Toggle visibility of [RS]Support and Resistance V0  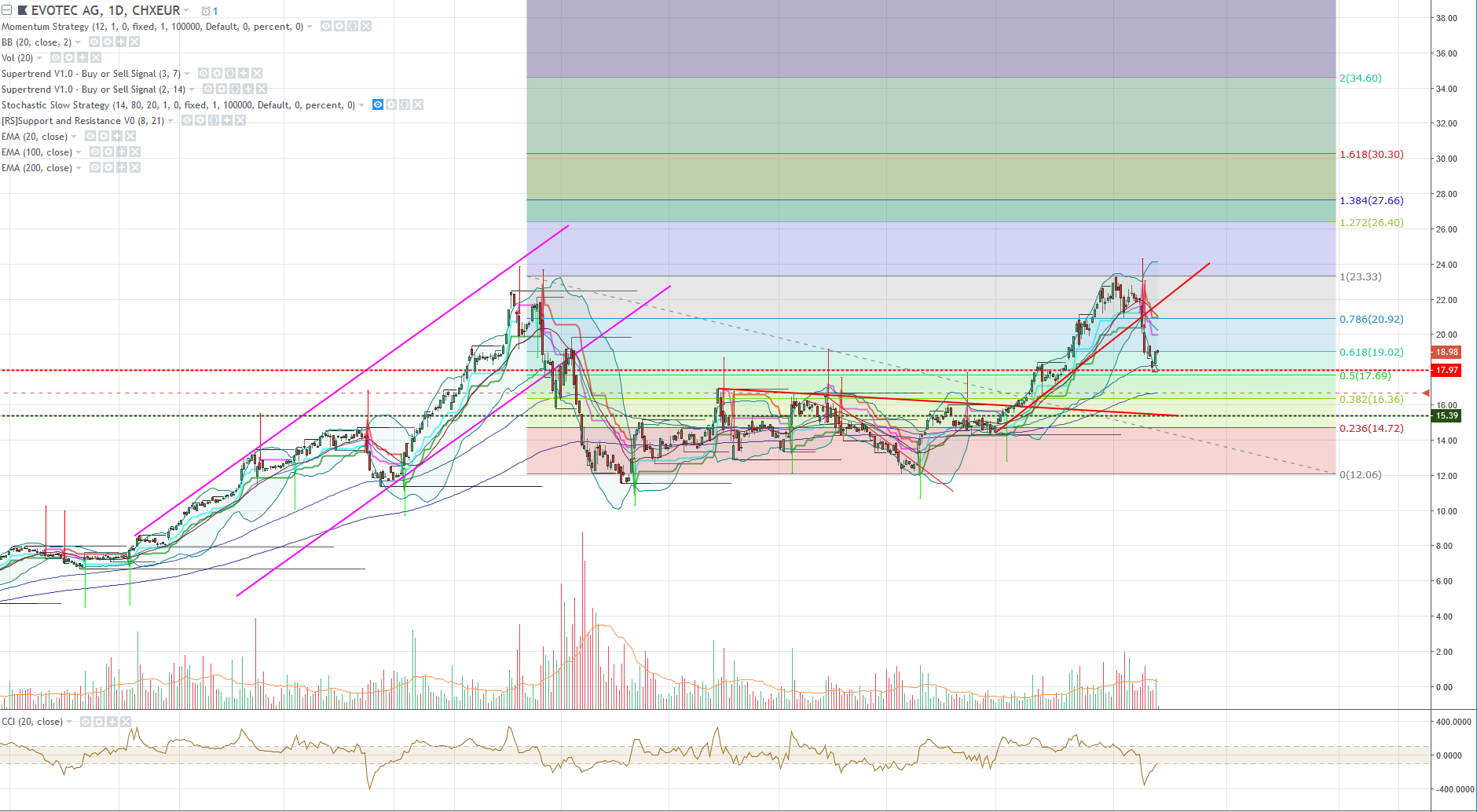pyautogui.click(x=185, y=120)
